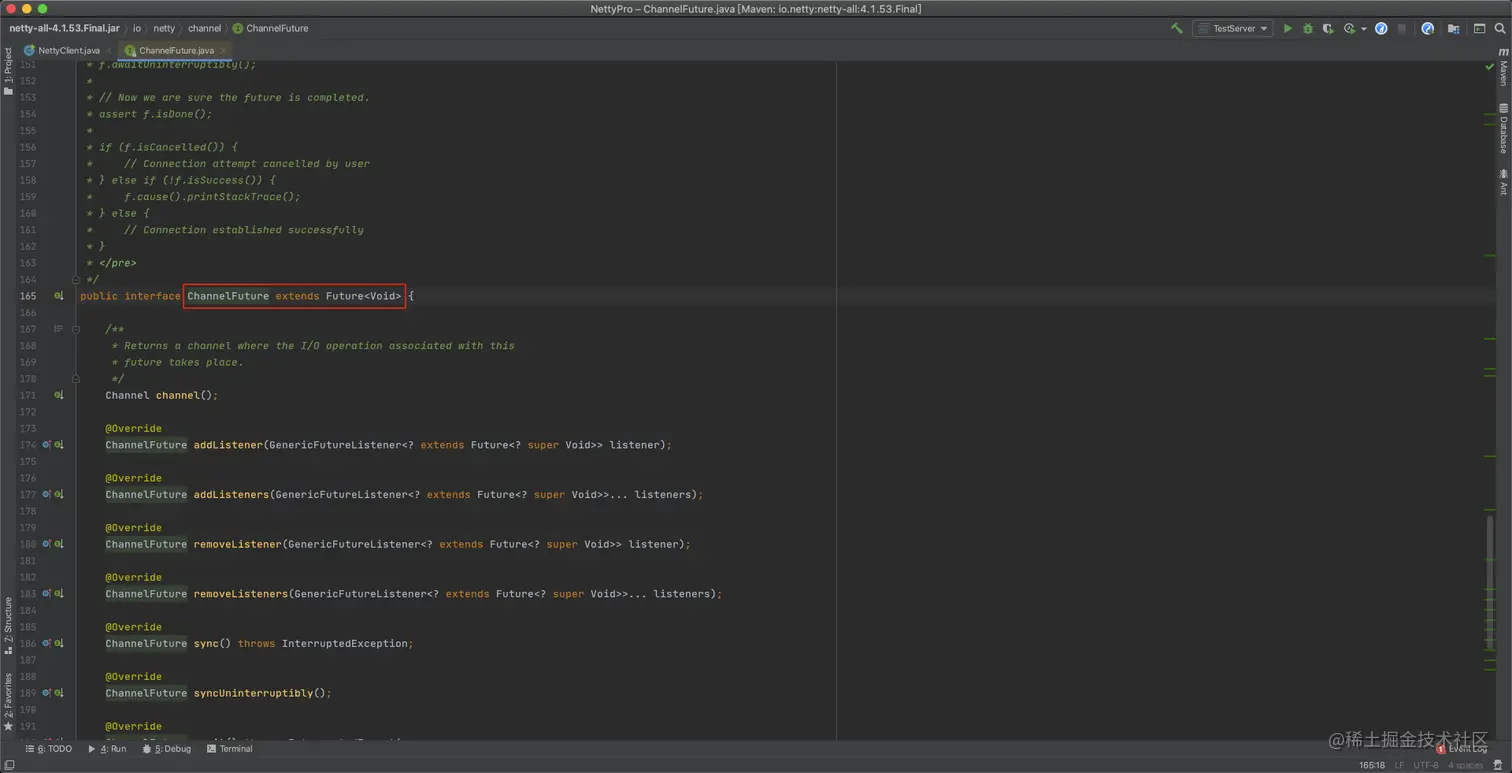Click the channel() method name on line 171
The width and height of the screenshot is (1512, 773).
pos(180,395)
